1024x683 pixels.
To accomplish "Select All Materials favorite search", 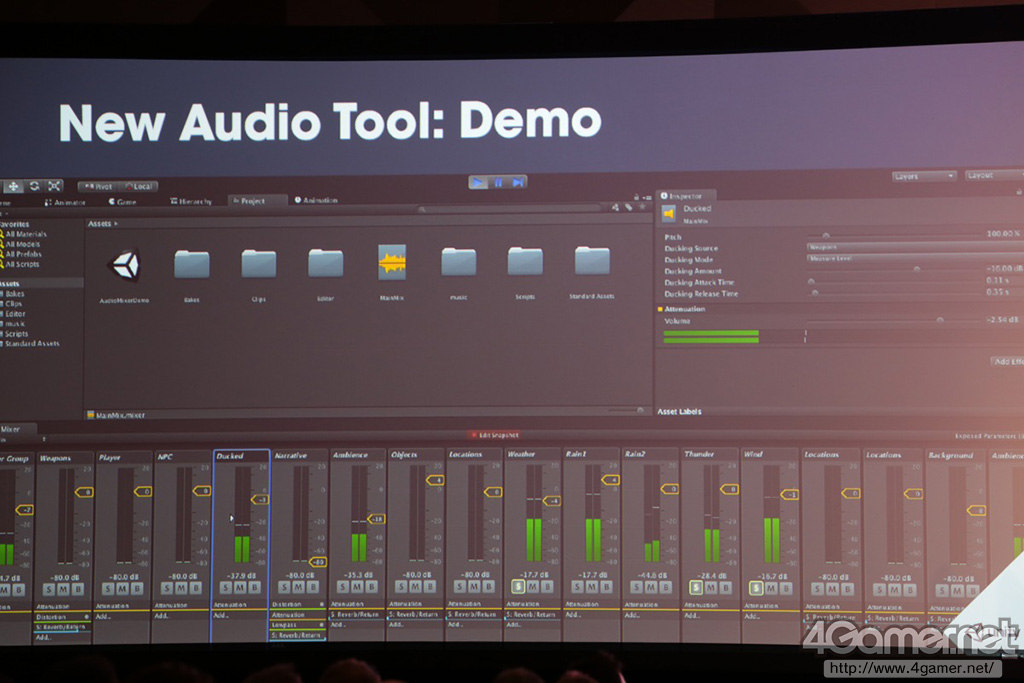I will 25,234.
